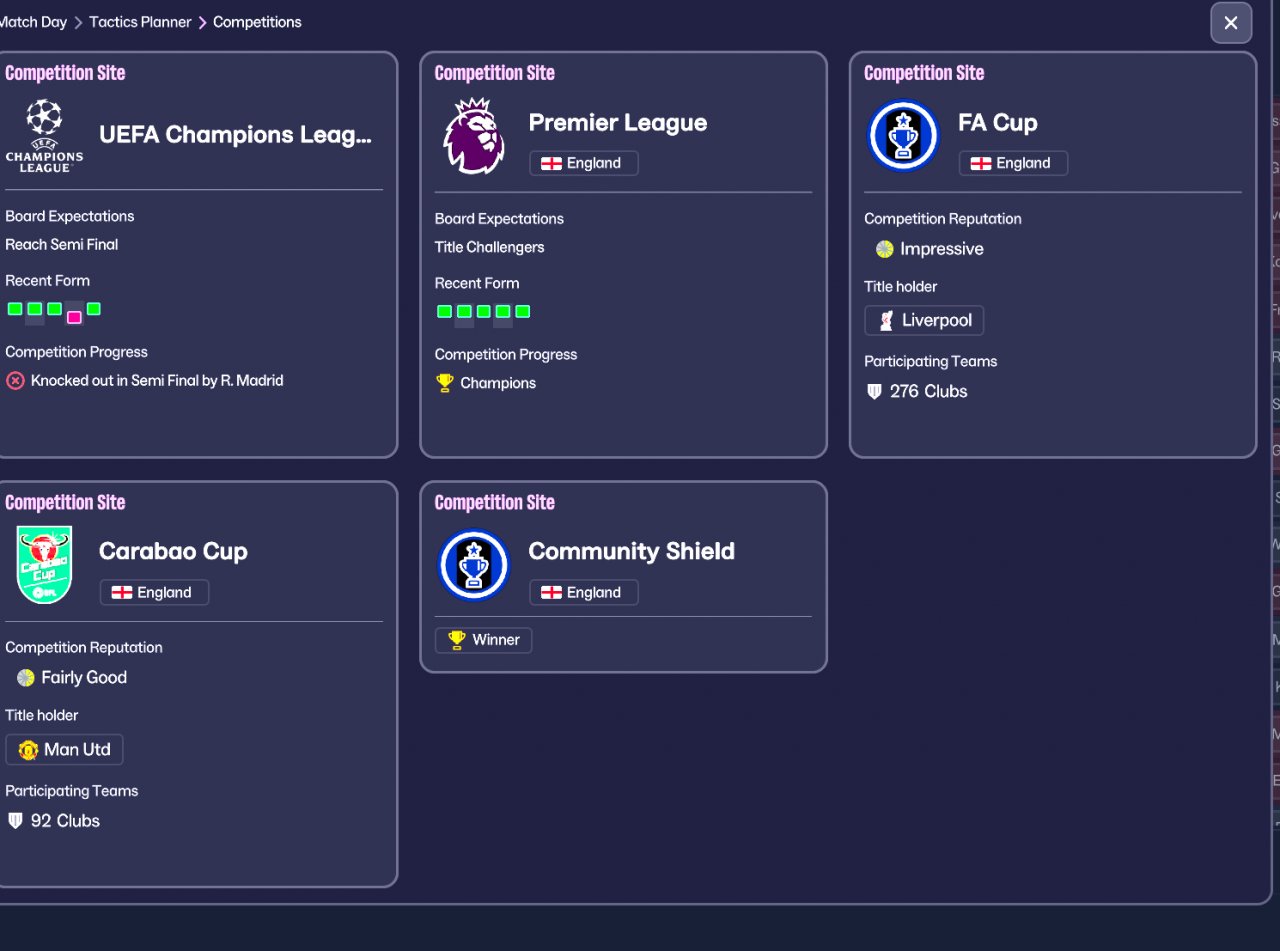Viewport: 1280px width, 951px height.
Task: Select the pink loss square in Champions League form
Action: pyautogui.click(x=74, y=317)
